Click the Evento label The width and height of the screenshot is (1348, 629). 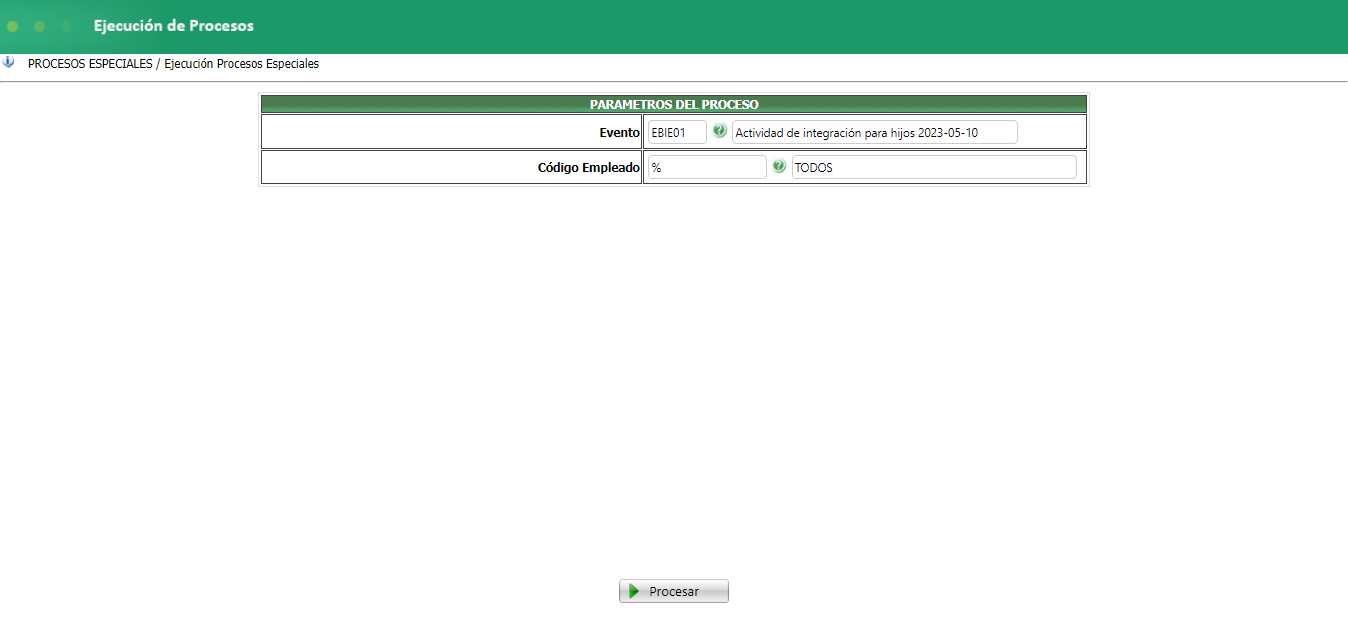coord(618,132)
